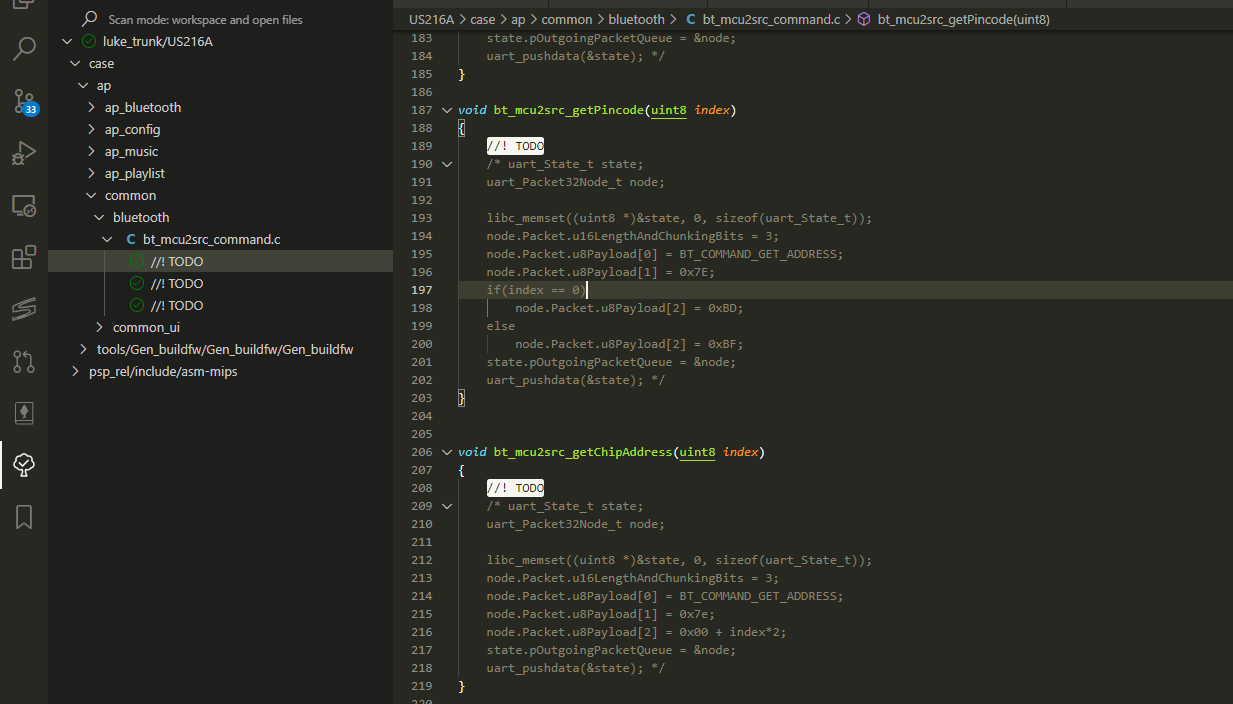Viewport: 1233px width, 704px height.
Task: Fold bt_mcu2src_getChipAddress function at line 206
Action: (x=447, y=452)
